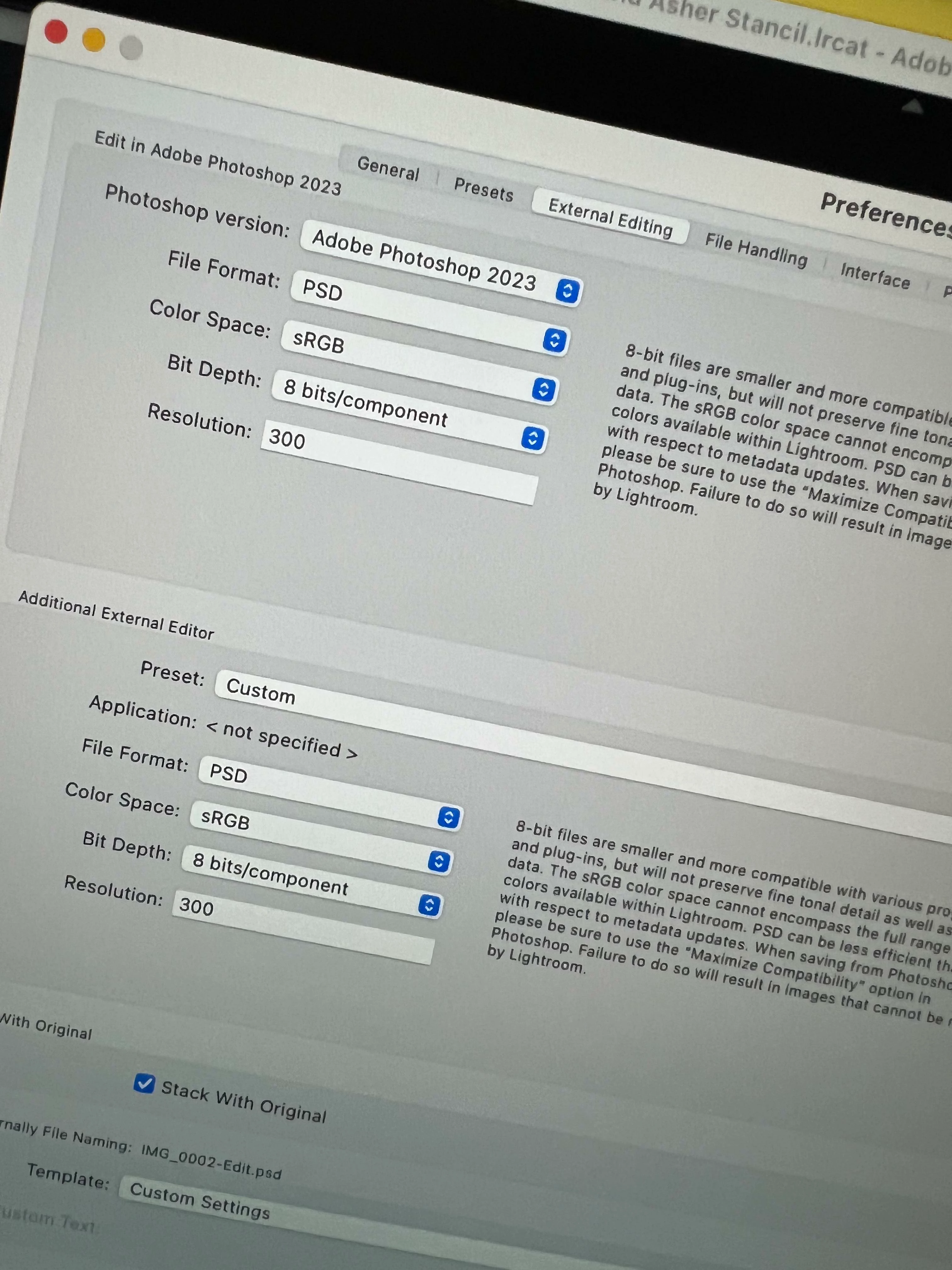Click the yellow minimize window button
This screenshot has height=1270, width=952.
pyautogui.click(x=93, y=40)
